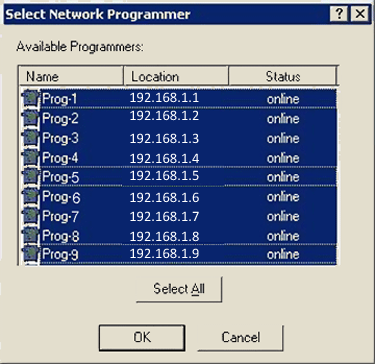Sort list by Location column header
This screenshot has height=364, width=375.
[x=176, y=76]
